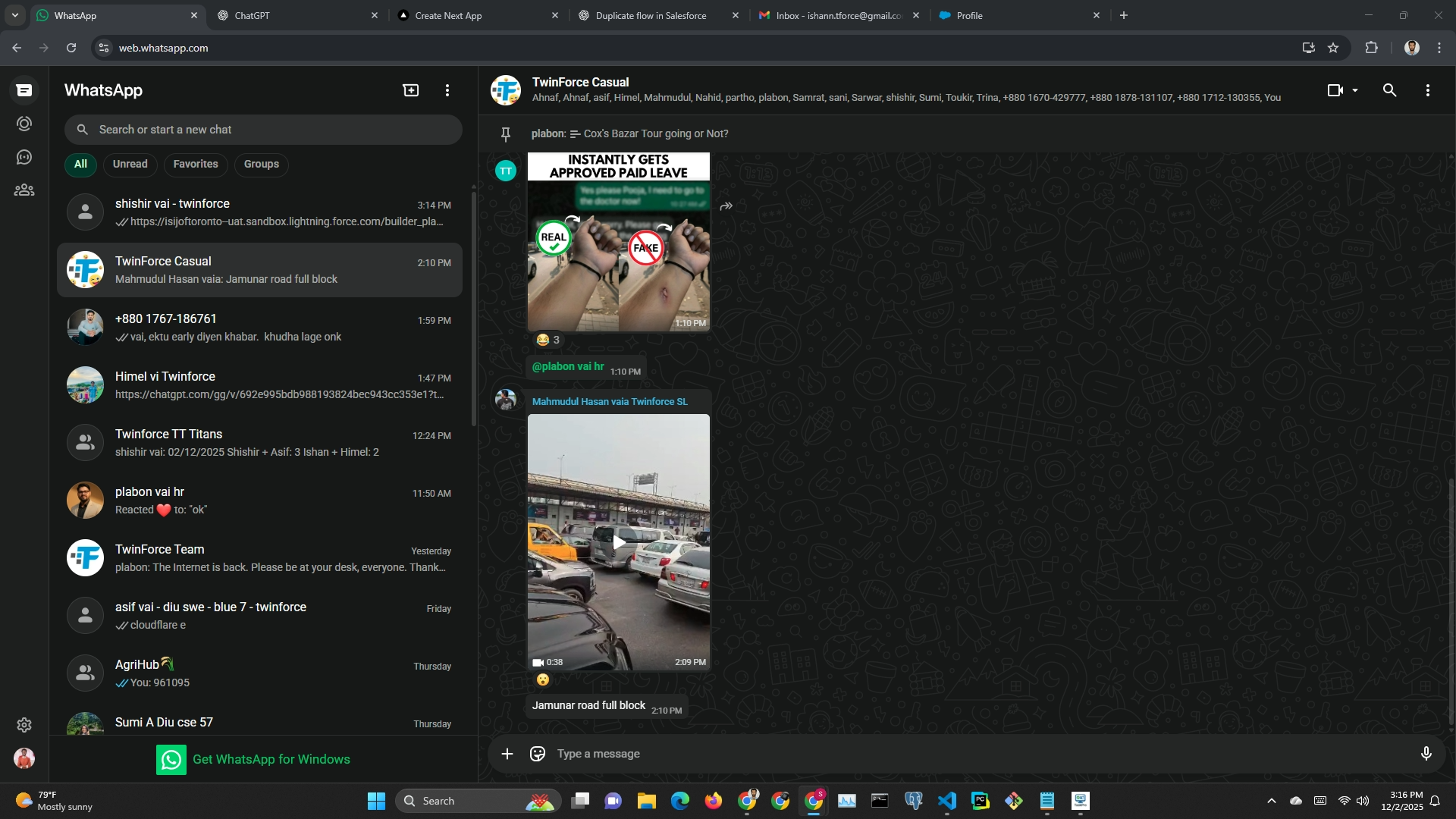Expand the video call dropdown arrow
Image resolution: width=1456 pixels, height=819 pixels.
[x=1355, y=90]
